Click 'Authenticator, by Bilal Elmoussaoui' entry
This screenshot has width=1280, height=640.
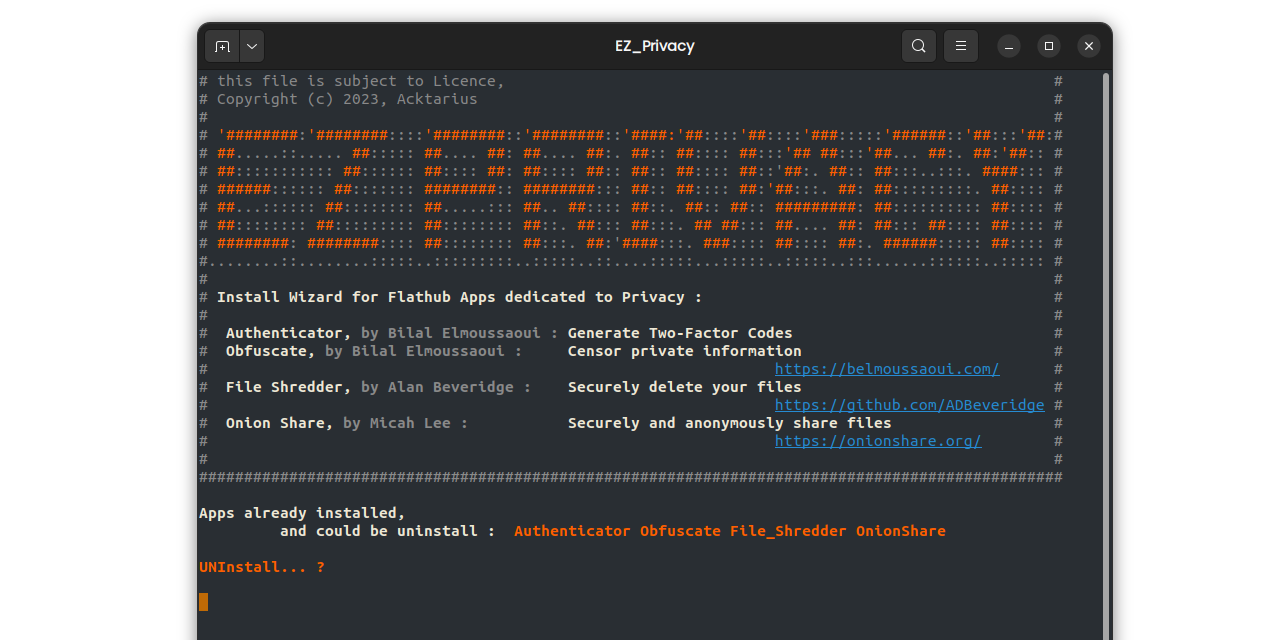pyautogui.click(x=392, y=333)
